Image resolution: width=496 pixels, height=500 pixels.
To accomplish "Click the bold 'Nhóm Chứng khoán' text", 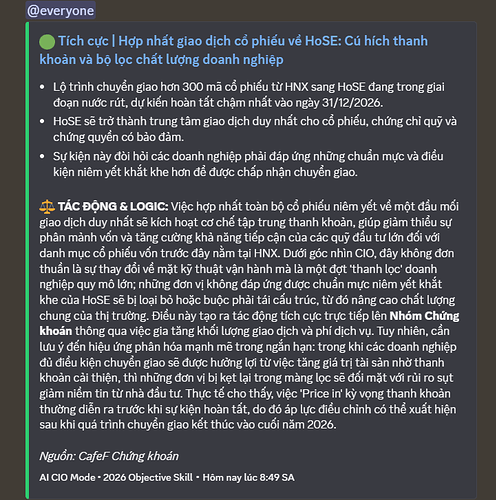I will pyautogui.click(x=424, y=316).
